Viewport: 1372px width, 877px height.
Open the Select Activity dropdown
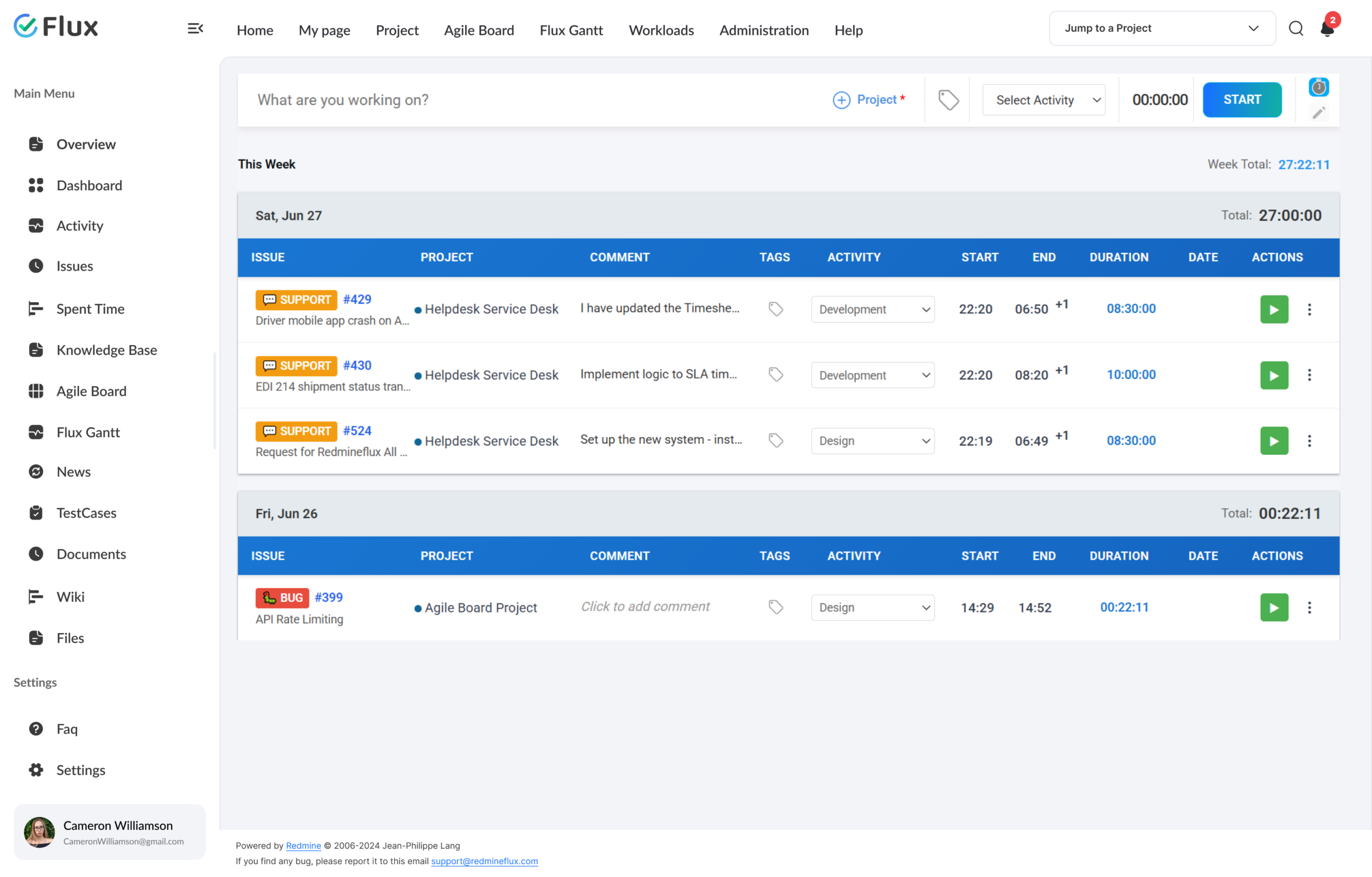click(x=1044, y=100)
